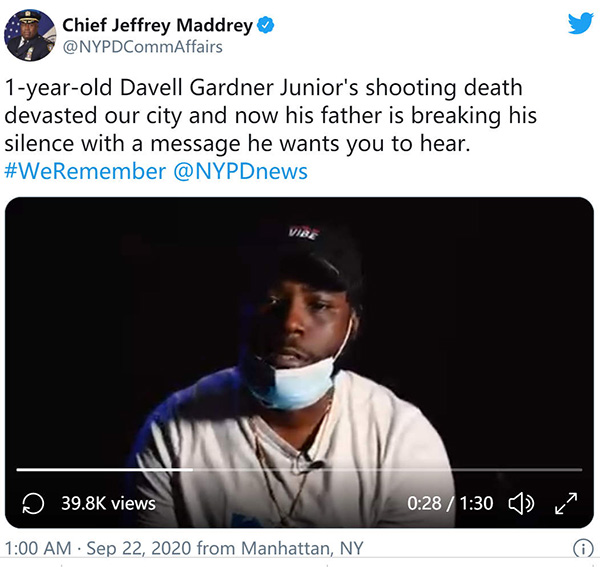This screenshot has height=567, width=600.
Task: Open the Chief Jeffrey Maddrey name link
Action: (157, 25)
